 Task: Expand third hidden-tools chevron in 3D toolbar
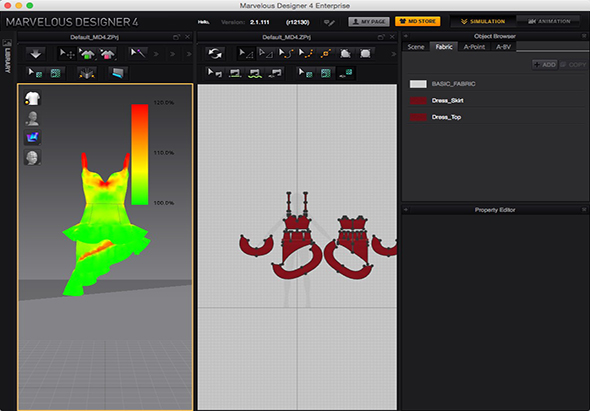[x=189, y=54]
